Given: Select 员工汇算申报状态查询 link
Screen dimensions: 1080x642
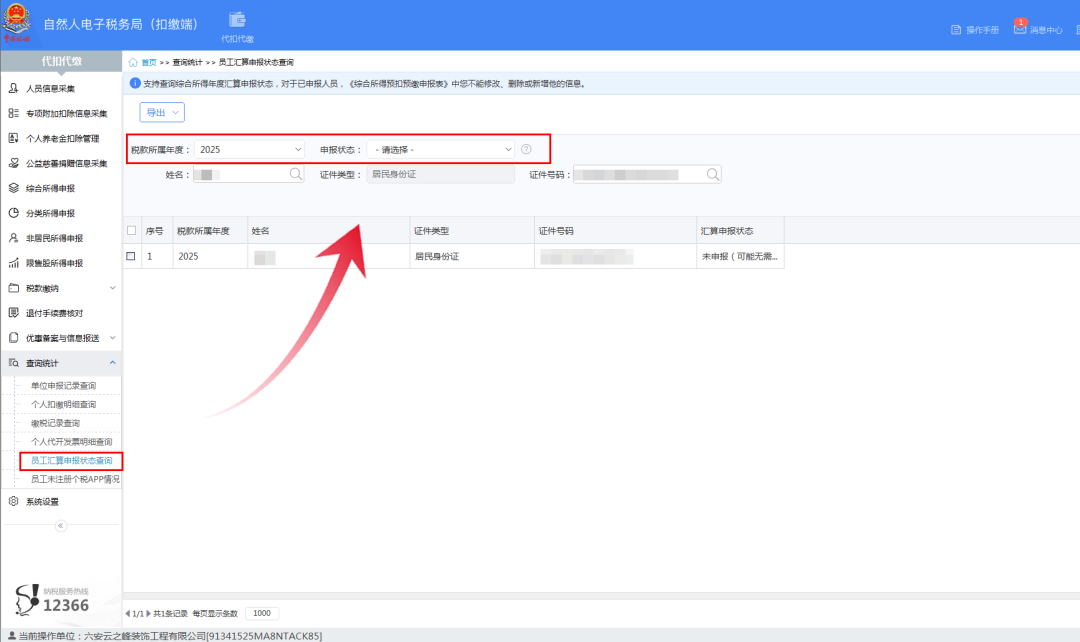Looking at the screenshot, I should coord(72,461).
